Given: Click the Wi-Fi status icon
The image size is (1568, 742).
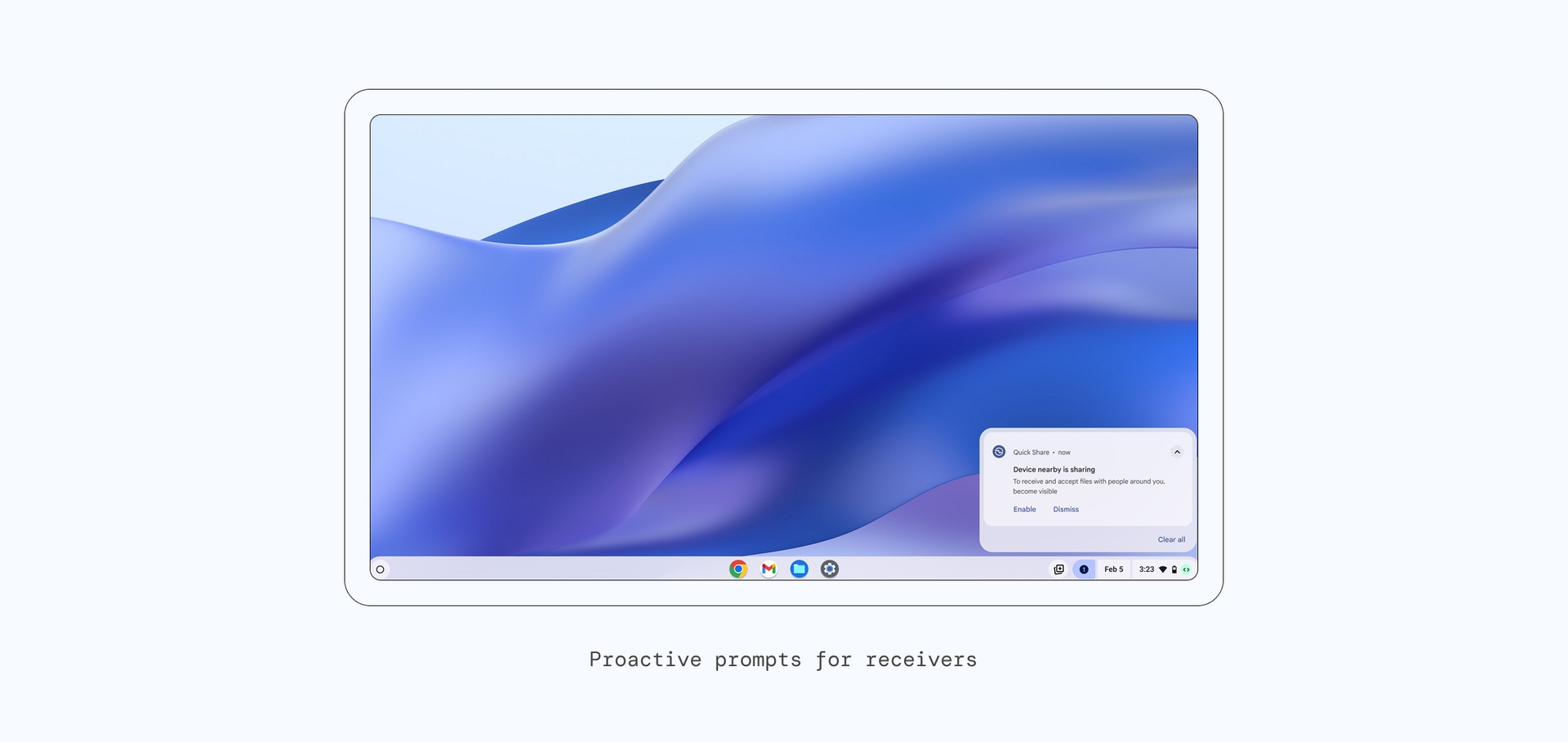Looking at the screenshot, I should click(1163, 570).
